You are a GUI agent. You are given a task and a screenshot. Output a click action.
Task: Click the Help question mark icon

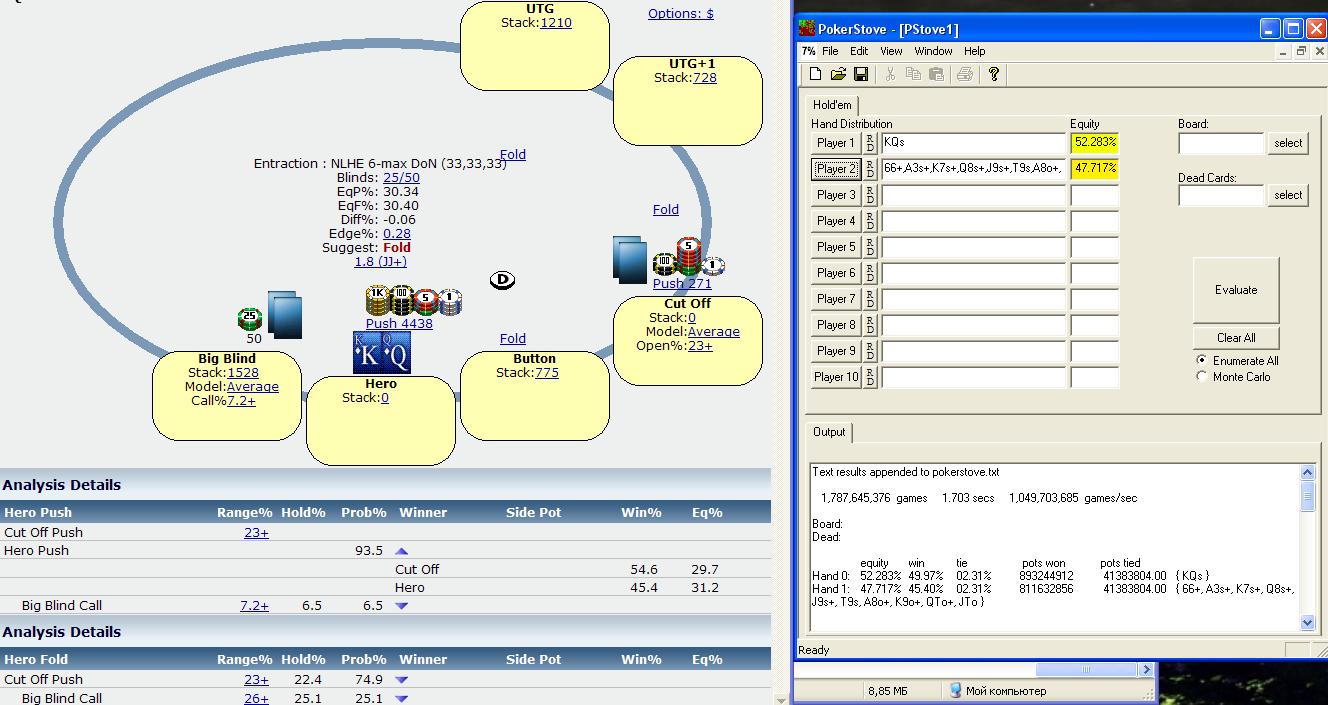tap(993, 74)
